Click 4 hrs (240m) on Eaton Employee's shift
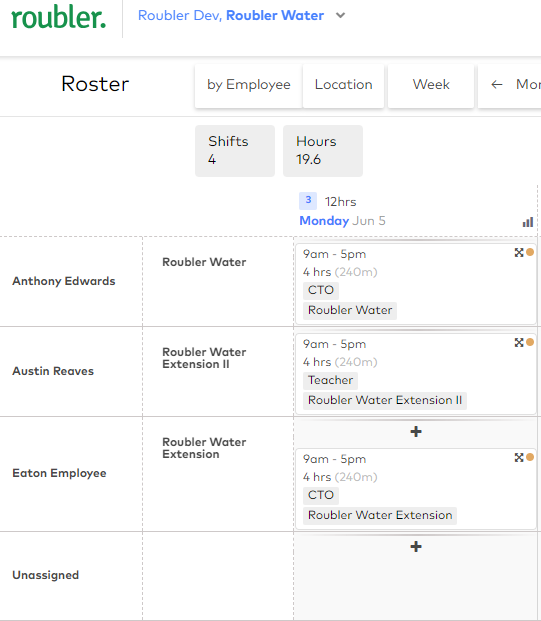The image size is (541, 621). coord(340,477)
